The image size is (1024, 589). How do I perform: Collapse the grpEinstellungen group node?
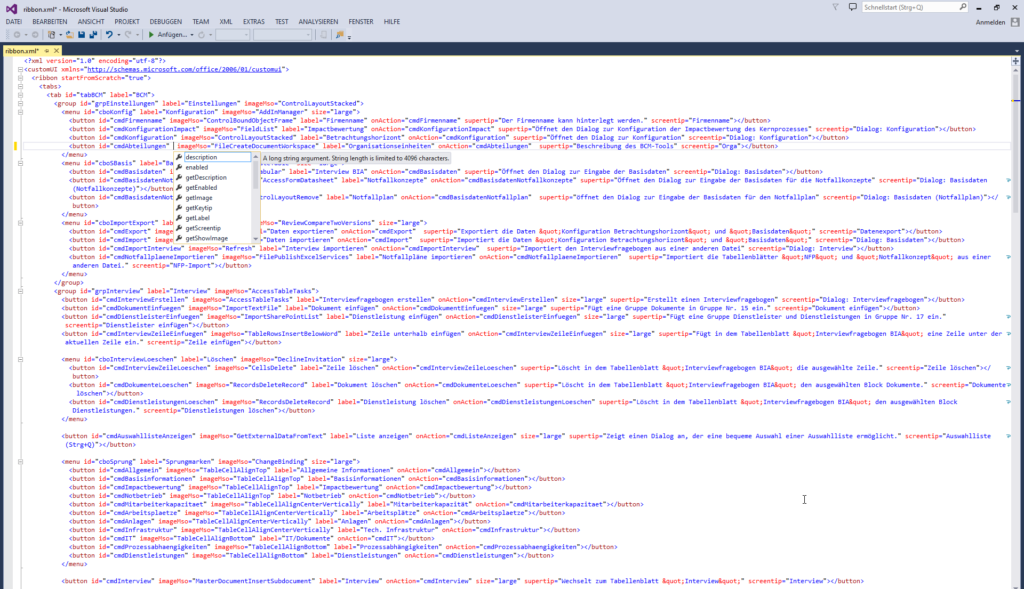pyautogui.click(x=20, y=103)
